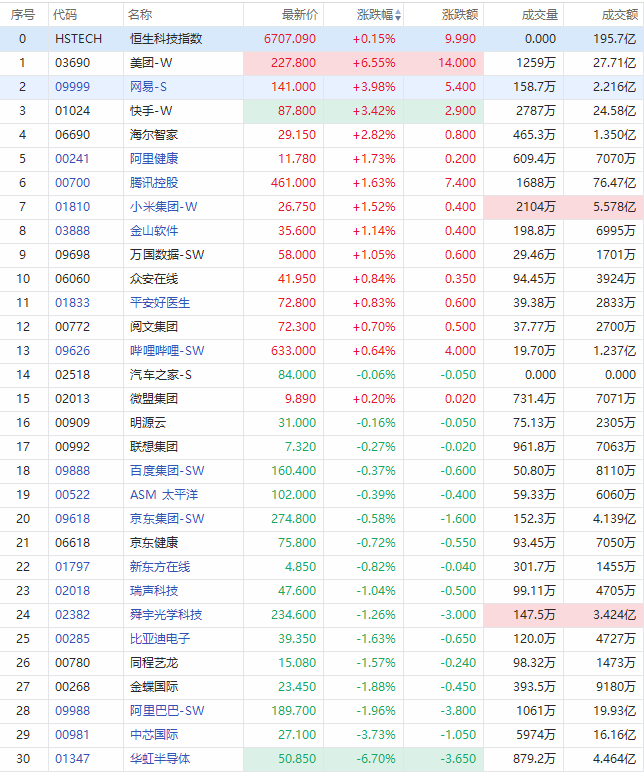Click change +6.55% cell
This screenshot has height=772, width=644.
[374, 63]
